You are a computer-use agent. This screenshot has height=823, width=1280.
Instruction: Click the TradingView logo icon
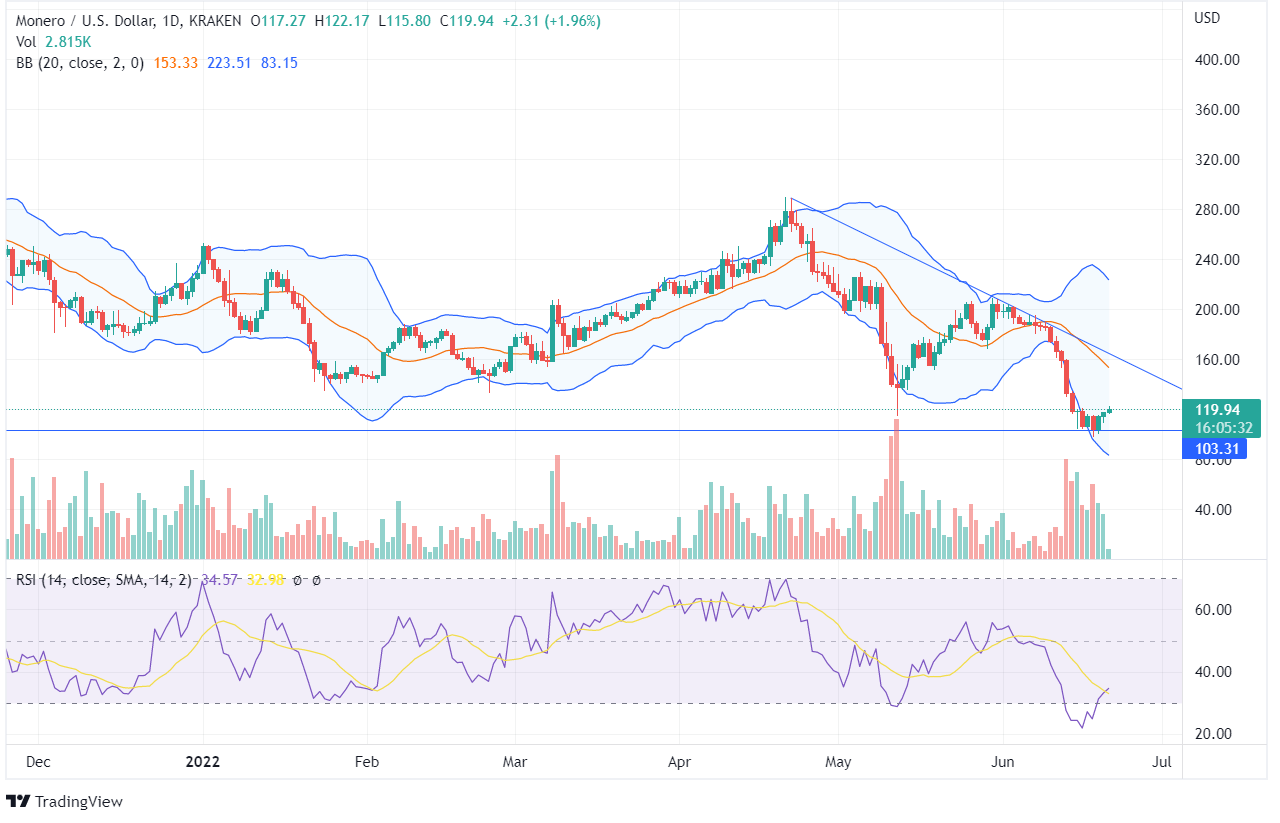click(x=18, y=801)
